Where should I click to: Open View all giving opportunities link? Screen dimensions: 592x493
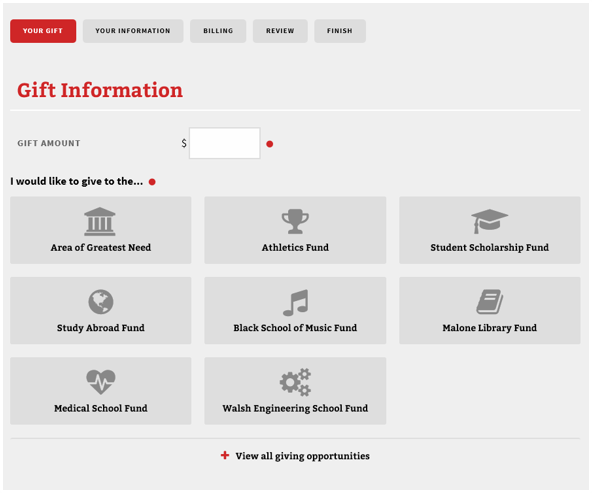tap(302, 456)
